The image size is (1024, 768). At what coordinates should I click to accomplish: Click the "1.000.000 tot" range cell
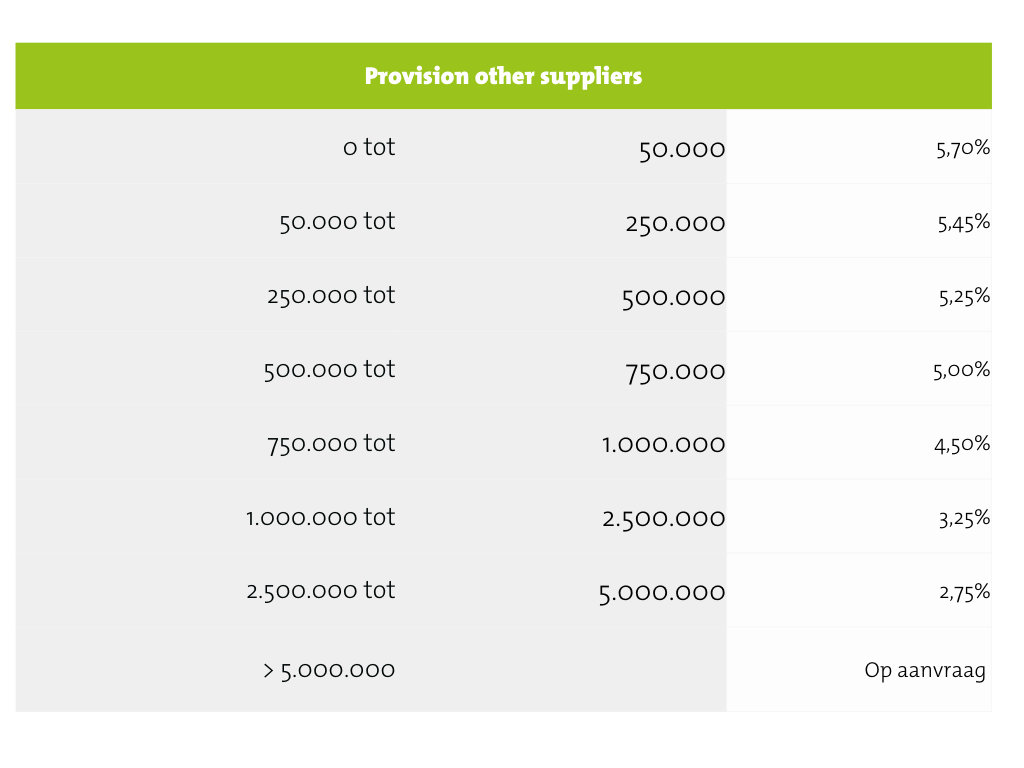321,517
